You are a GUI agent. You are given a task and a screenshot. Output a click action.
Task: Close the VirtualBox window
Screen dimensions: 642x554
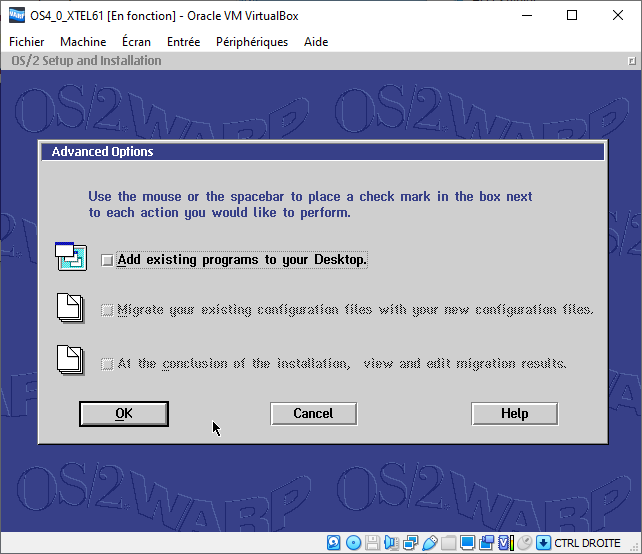(618, 16)
